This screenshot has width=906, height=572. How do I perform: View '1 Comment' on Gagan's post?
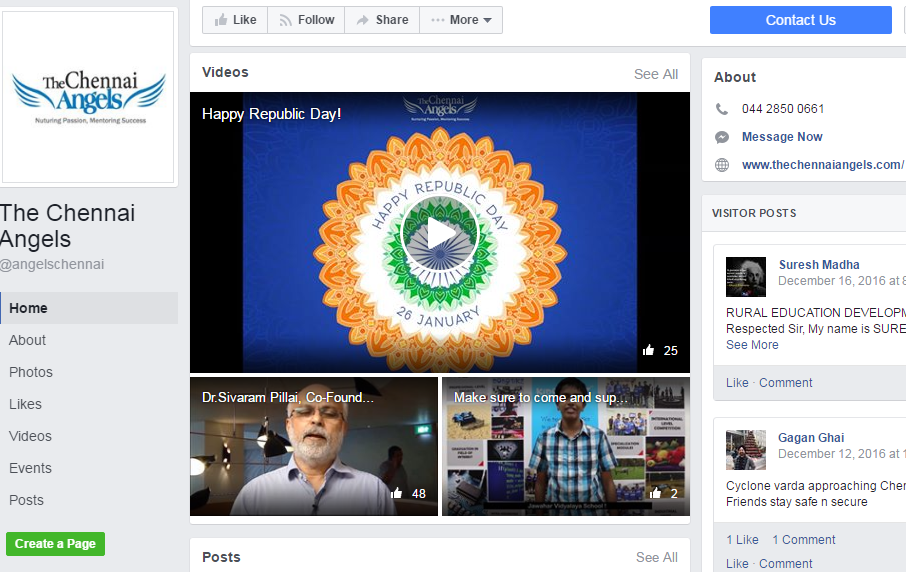click(804, 540)
